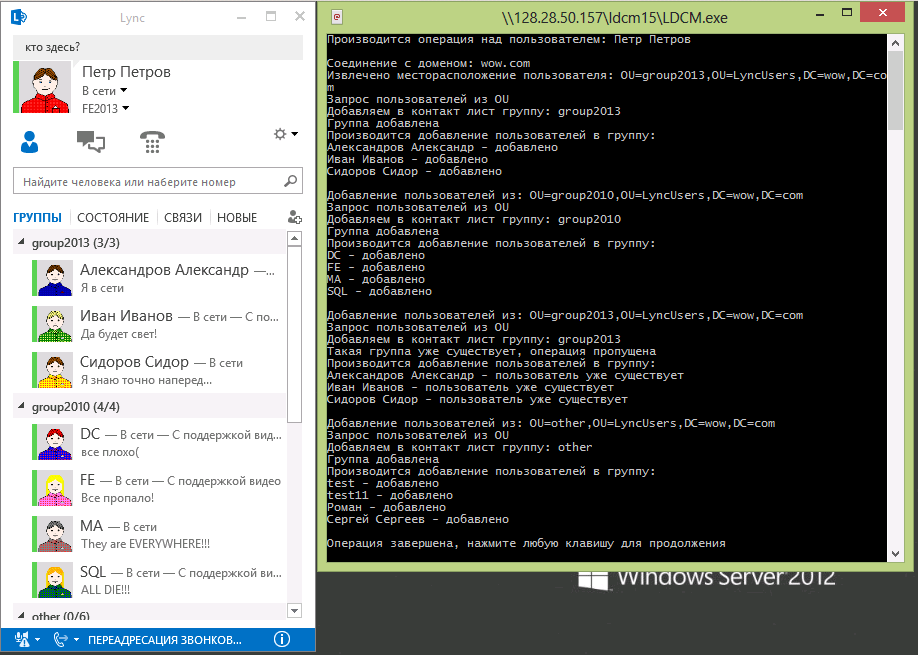The image size is (918, 655).
Task: Maximize the LDCM.exe console window
Action: (847, 12)
